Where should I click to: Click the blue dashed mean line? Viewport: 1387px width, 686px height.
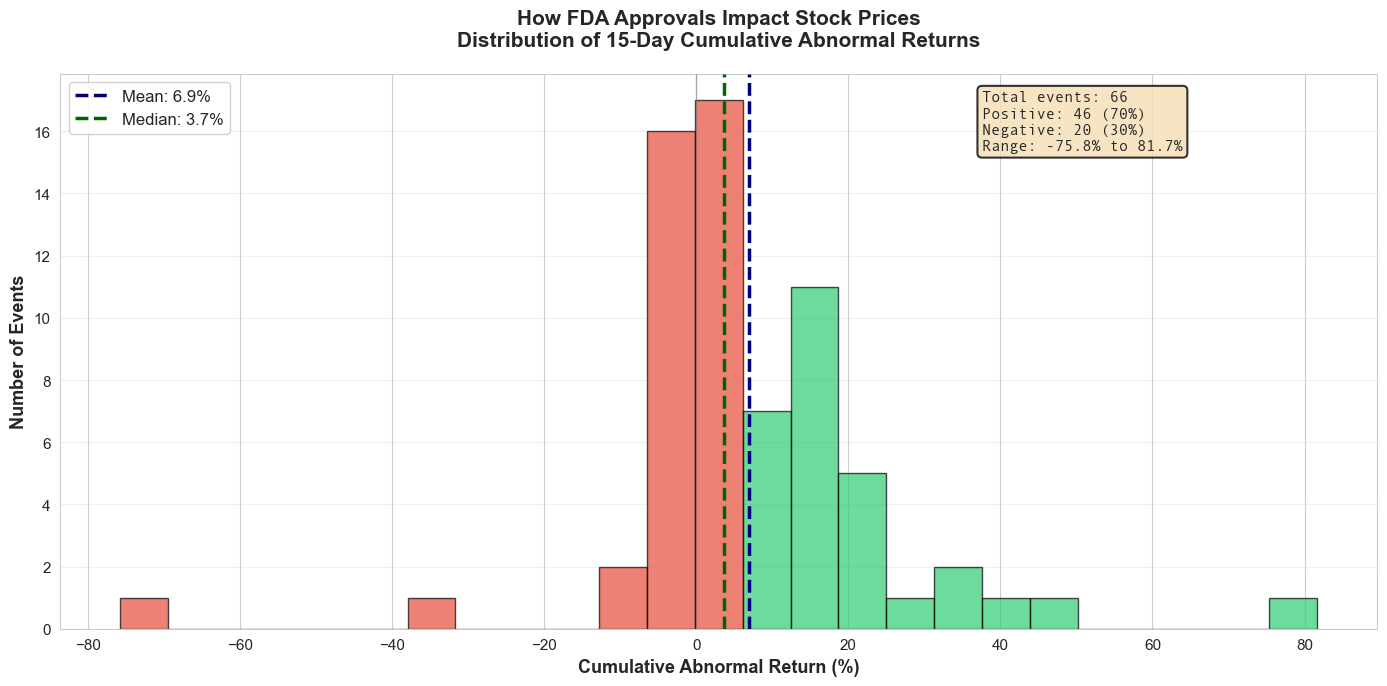click(x=749, y=250)
